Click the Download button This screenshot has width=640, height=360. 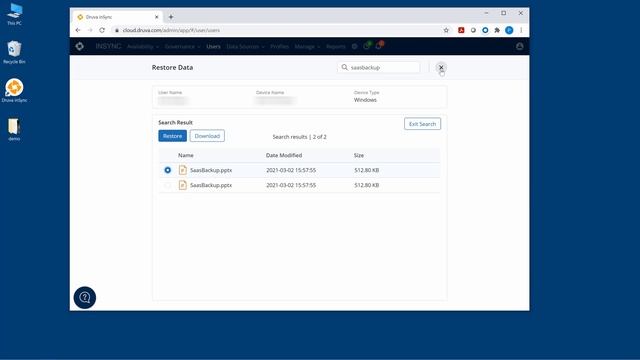[x=207, y=136]
